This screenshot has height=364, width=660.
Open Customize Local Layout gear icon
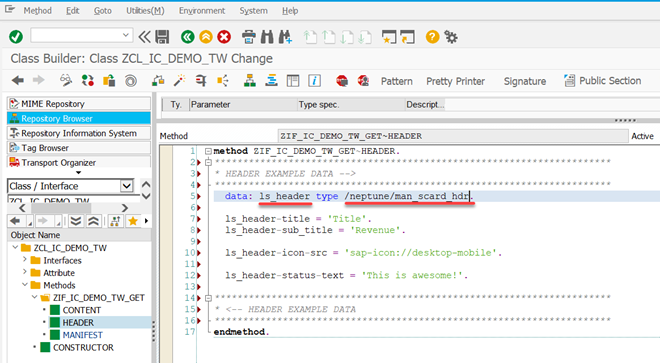coord(451,37)
